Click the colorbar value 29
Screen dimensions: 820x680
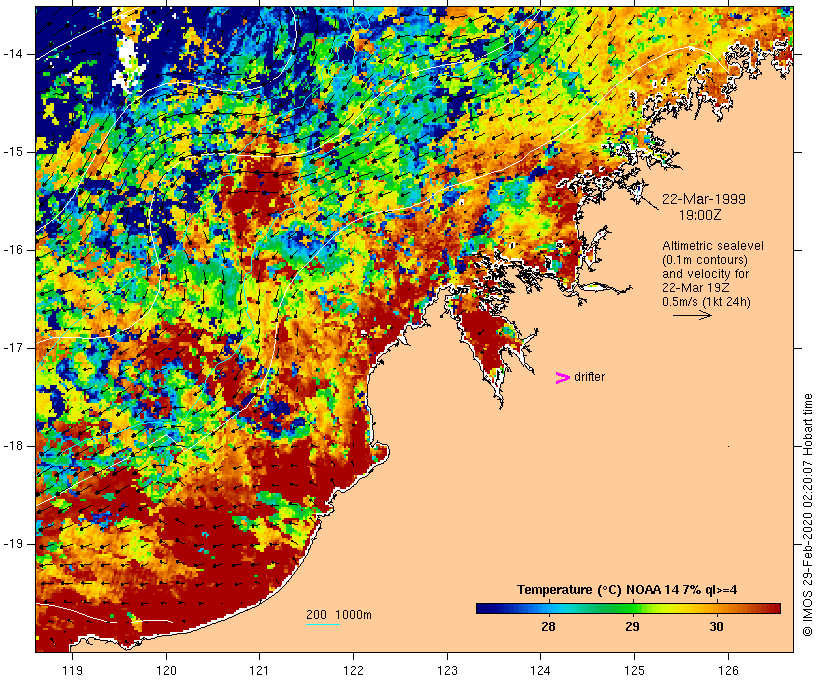tap(632, 627)
